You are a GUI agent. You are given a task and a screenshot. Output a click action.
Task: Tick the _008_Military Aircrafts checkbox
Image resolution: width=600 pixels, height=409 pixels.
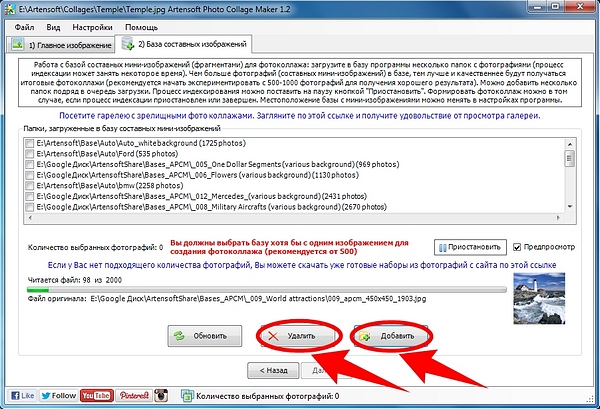click(x=29, y=207)
